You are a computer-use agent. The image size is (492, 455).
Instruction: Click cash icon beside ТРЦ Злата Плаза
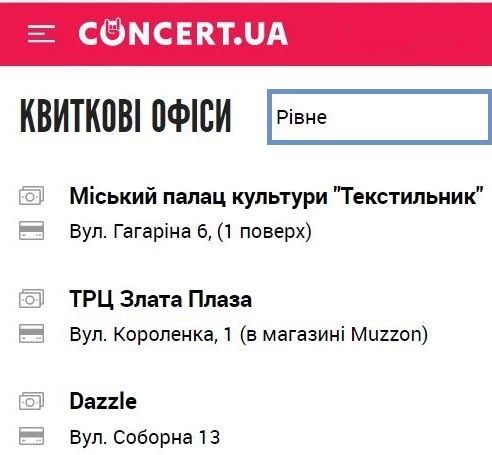click(31, 298)
